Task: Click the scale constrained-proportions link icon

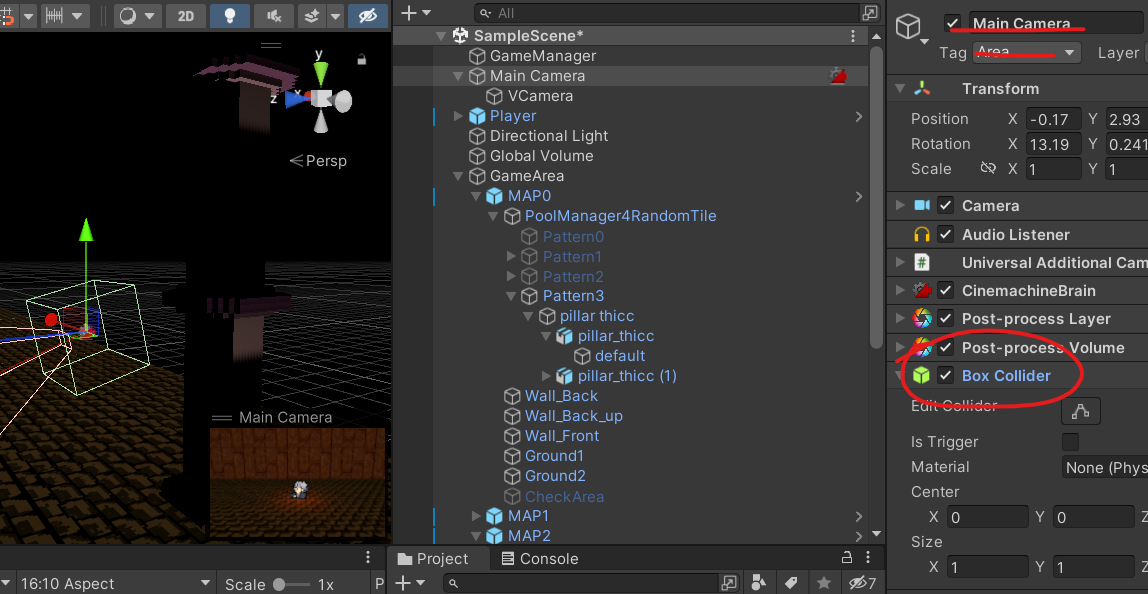Action: coord(988,169)
